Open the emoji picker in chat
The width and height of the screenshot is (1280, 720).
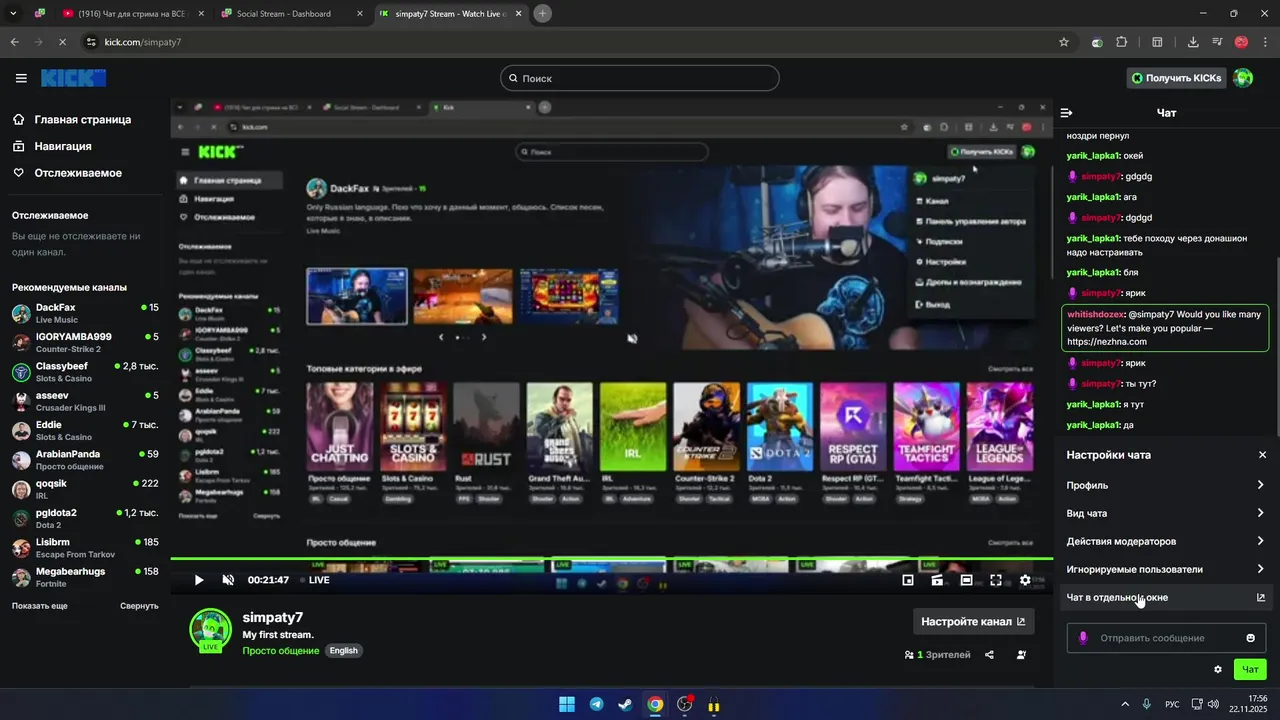point(1250,638)
